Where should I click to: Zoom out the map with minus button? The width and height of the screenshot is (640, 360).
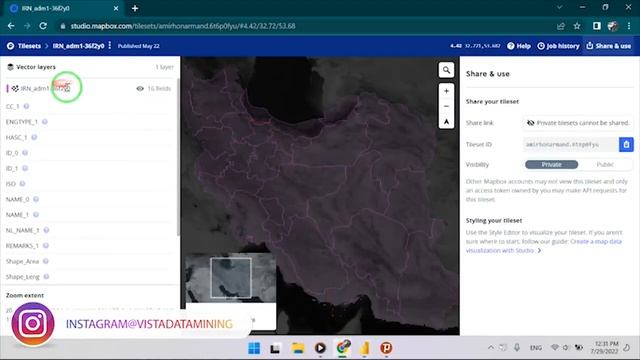coord(446,106)
